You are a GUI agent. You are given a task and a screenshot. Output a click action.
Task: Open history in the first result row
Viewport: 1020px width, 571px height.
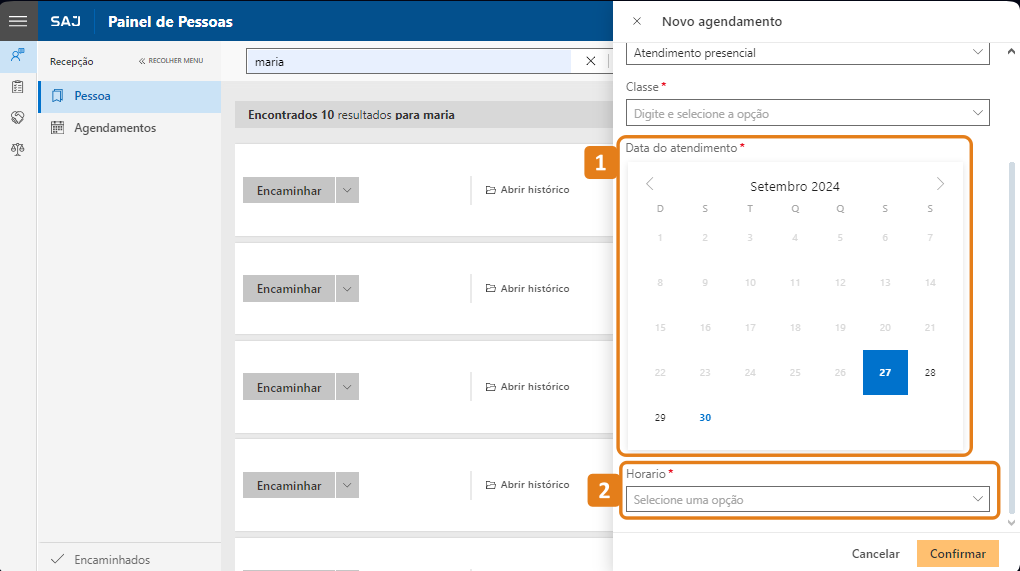[x=528, y=190]
